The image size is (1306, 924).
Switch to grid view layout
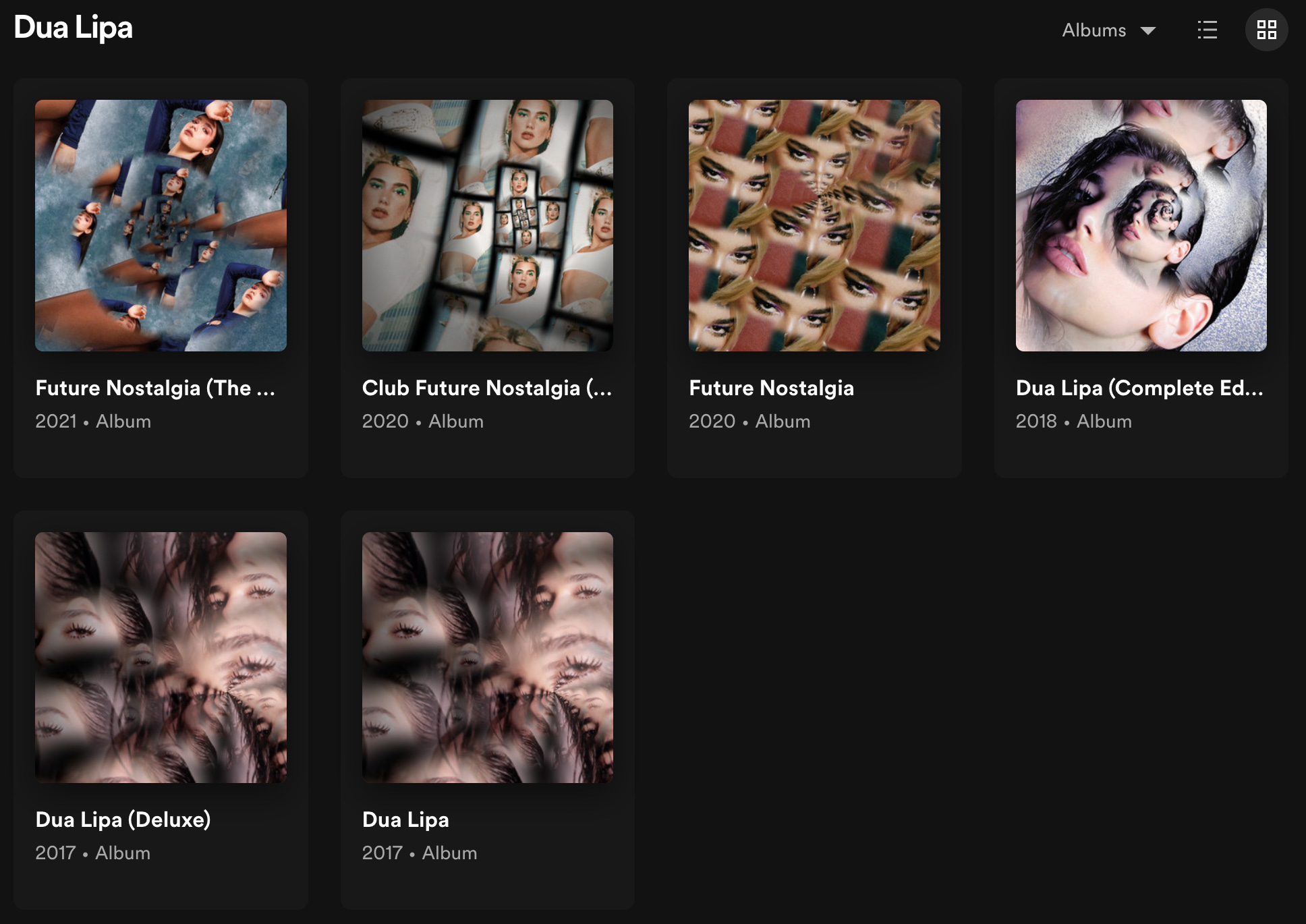point(1266,30)
